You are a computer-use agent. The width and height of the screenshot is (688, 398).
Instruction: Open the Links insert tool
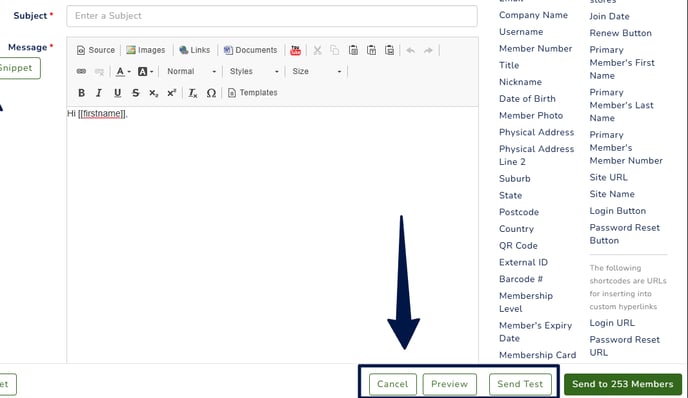(195, 50)
